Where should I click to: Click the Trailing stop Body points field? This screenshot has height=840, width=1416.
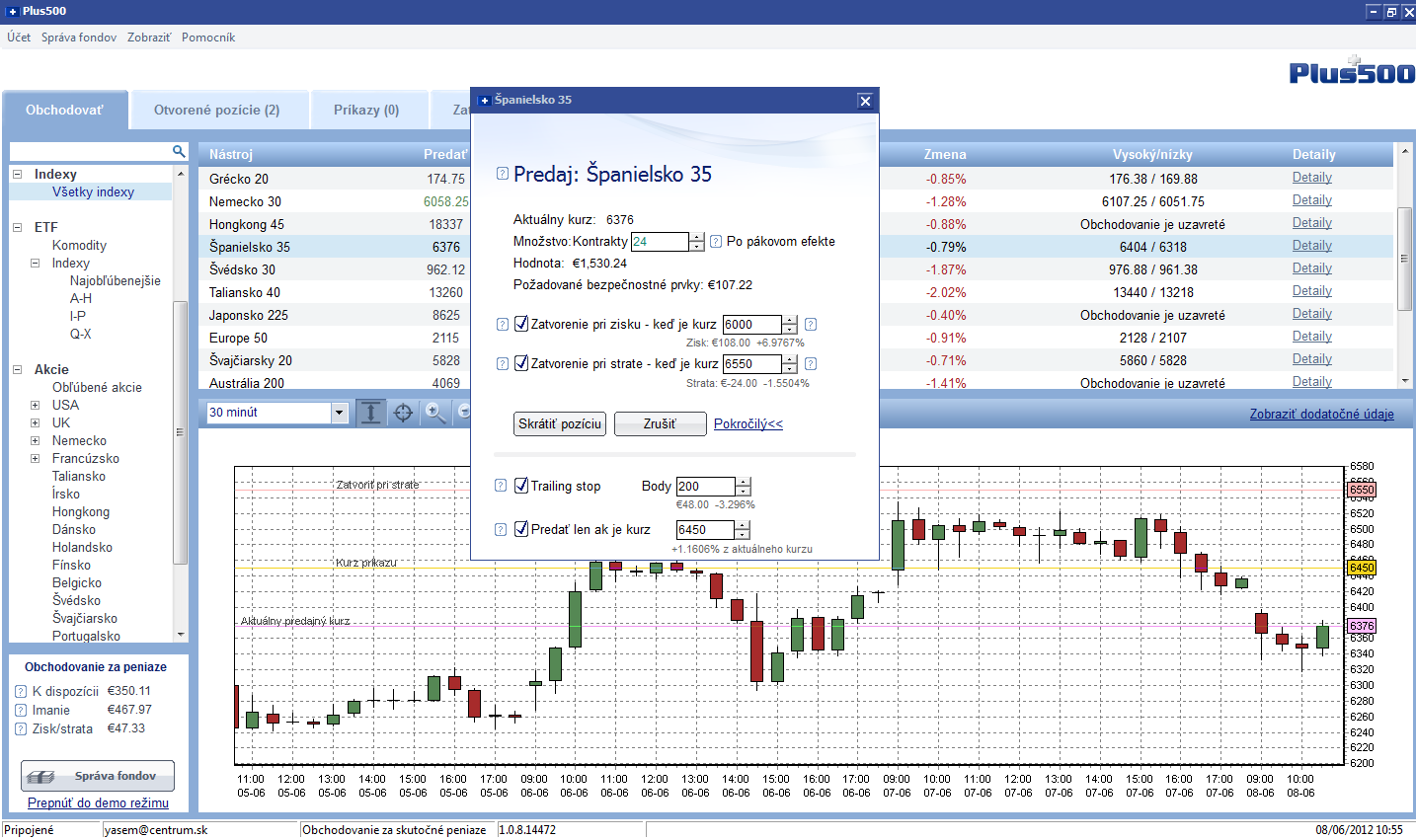click(705, 486)
